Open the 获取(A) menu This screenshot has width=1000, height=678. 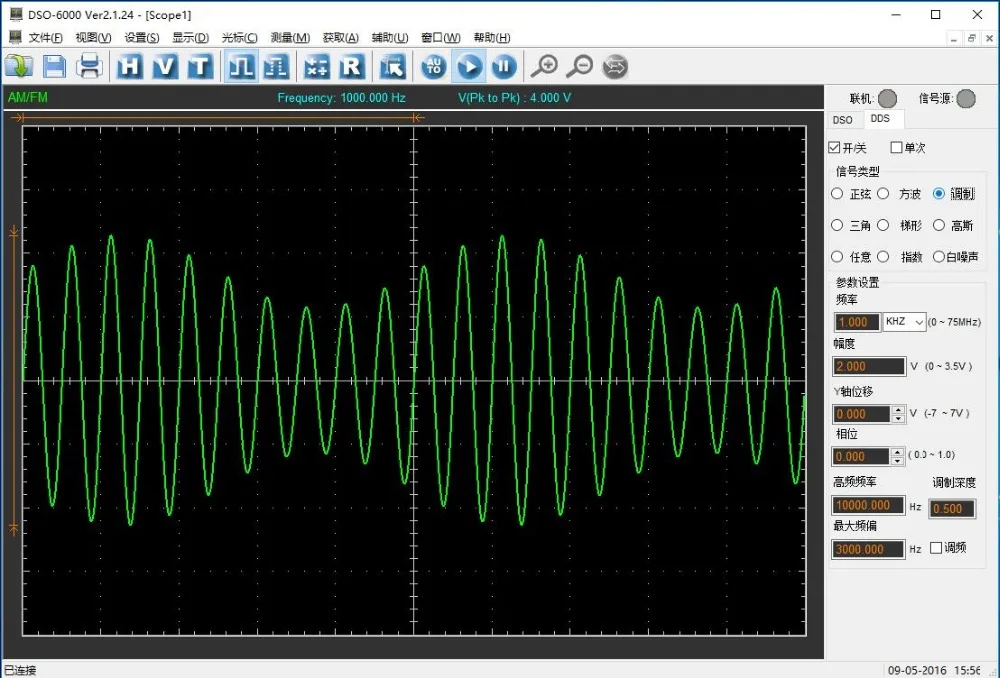pyautogui.click(x=341, y=38)
